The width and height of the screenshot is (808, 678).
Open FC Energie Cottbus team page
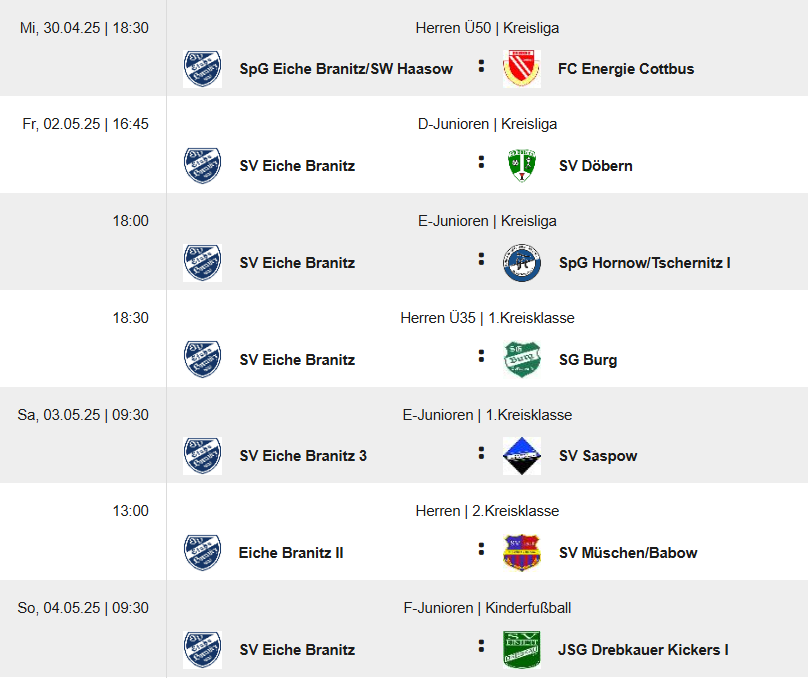626,69
